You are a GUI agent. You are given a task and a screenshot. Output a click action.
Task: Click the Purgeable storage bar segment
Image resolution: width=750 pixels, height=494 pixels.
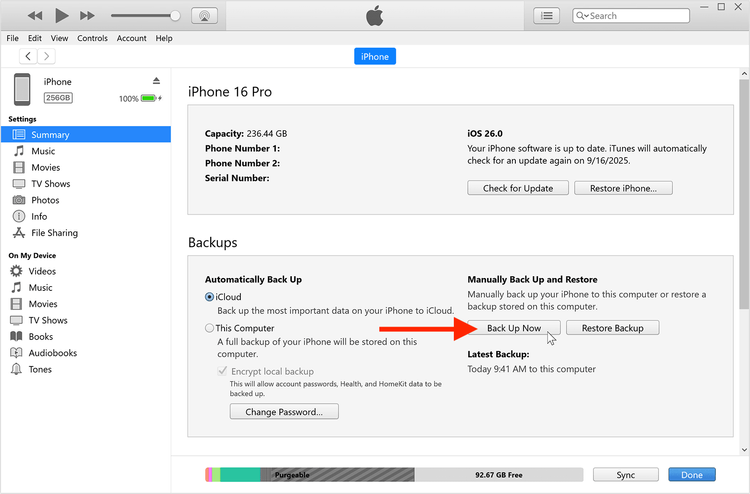pyautogui.click(x=337, y=475)
